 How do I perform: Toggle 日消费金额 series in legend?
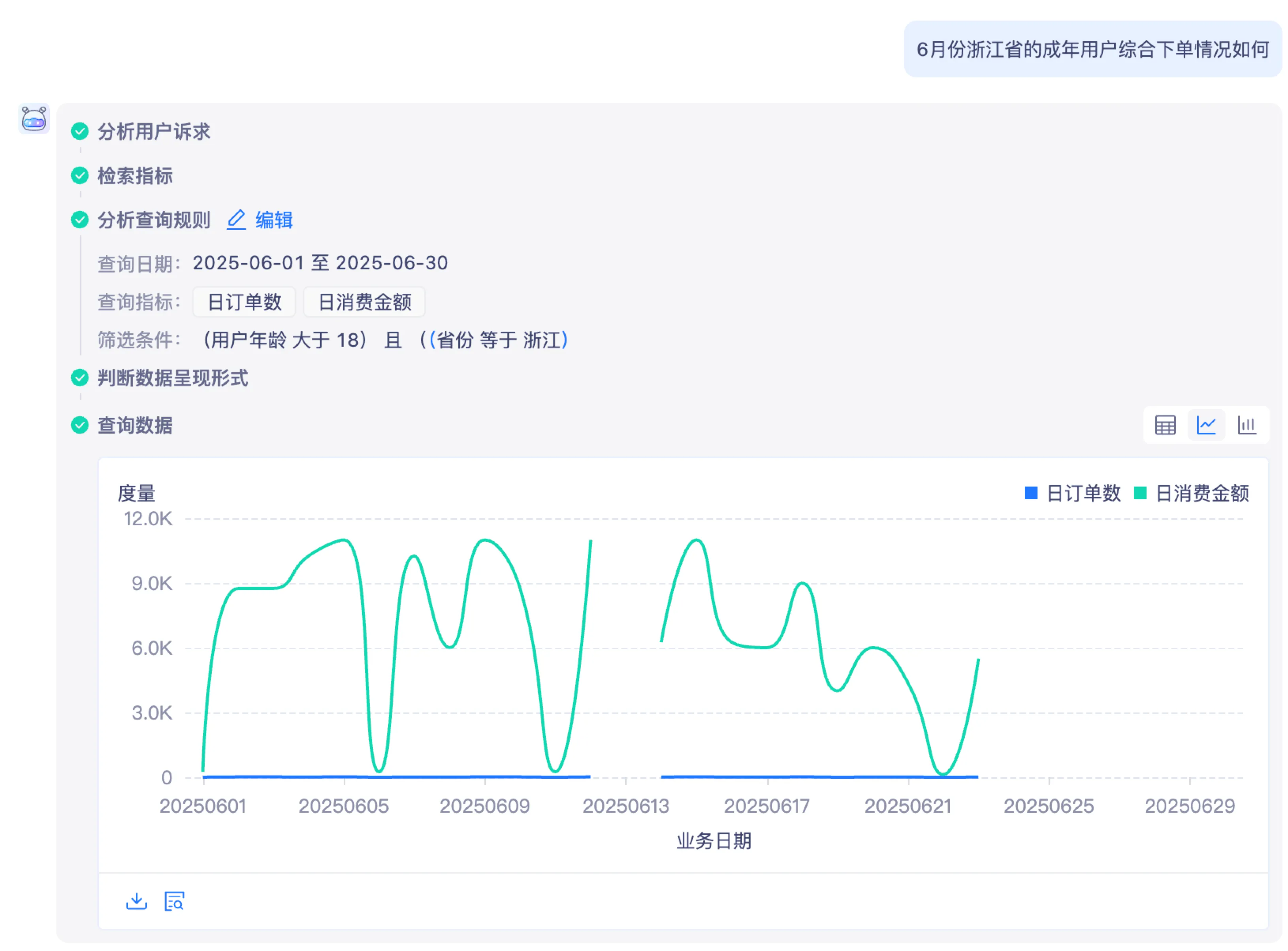1201,493
